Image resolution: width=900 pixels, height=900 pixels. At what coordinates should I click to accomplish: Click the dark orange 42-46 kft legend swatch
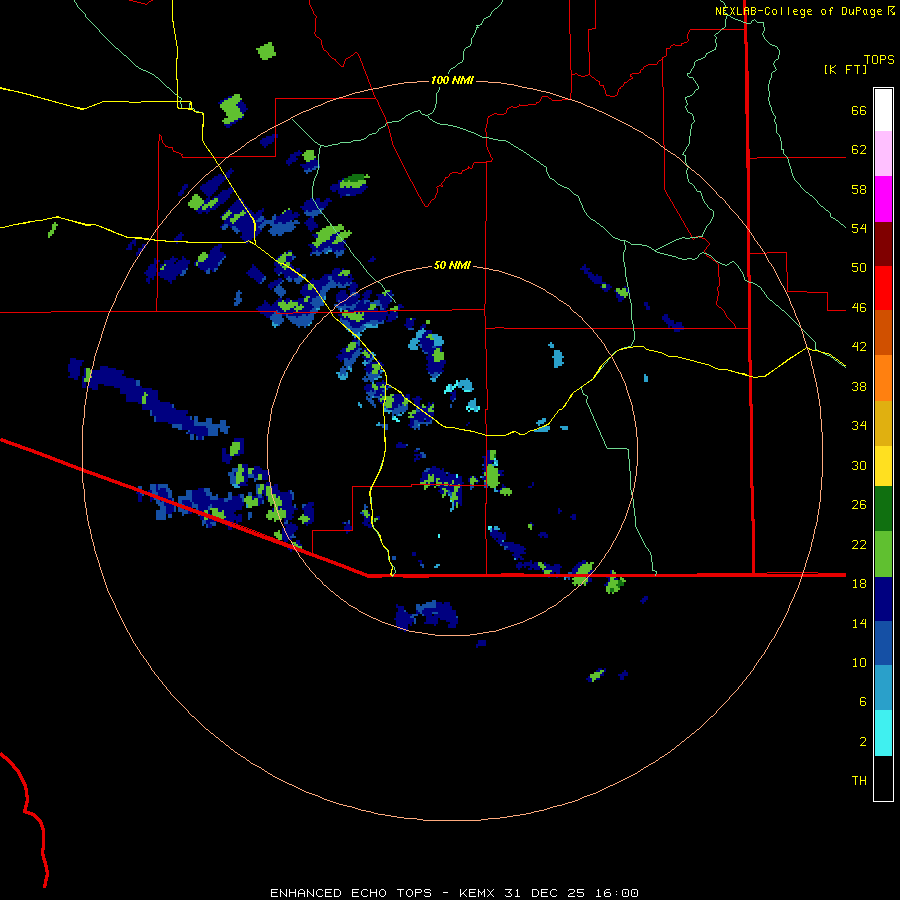pyautogui.click(x=883, y=332)
